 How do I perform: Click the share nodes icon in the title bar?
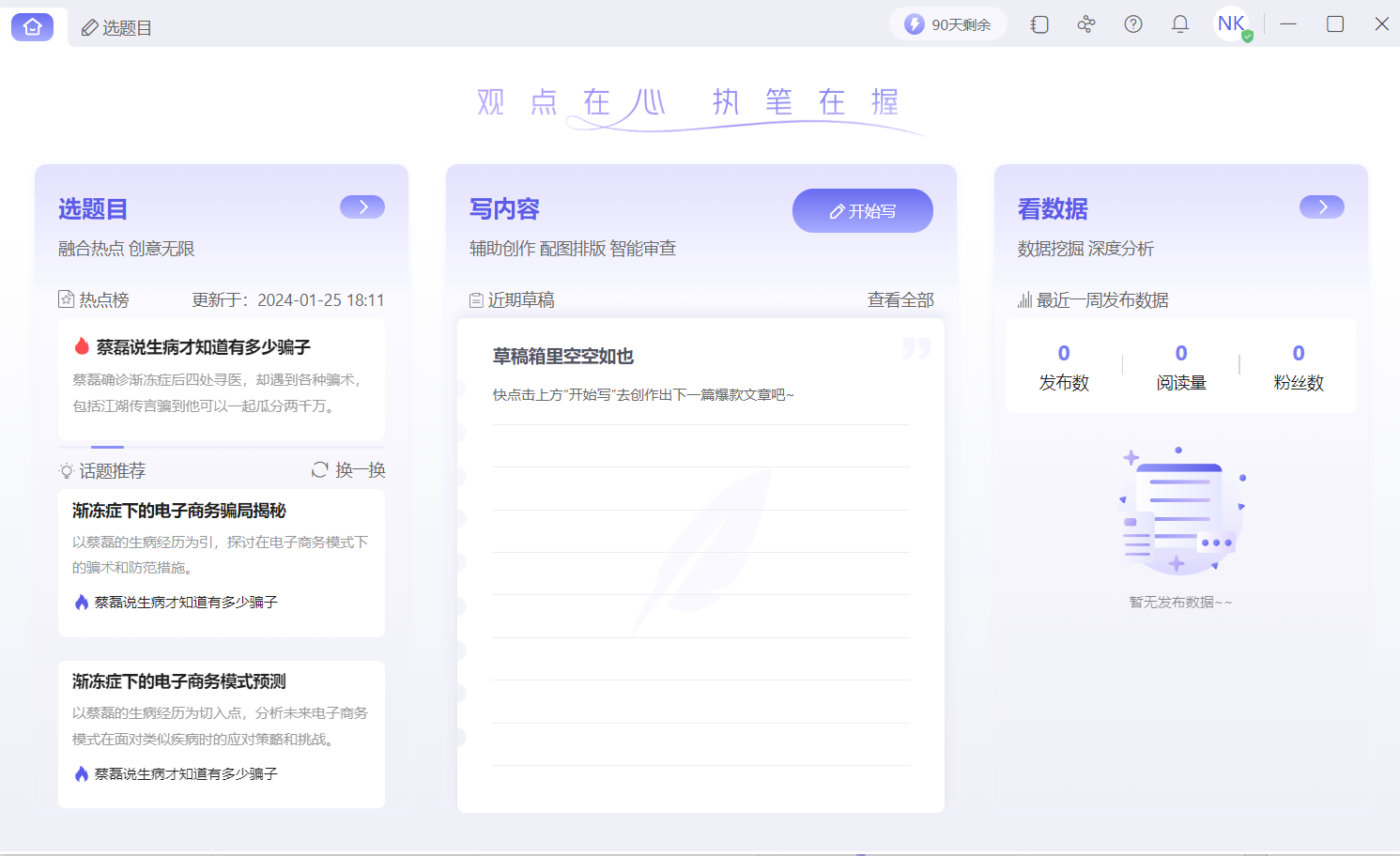[1086, 24]
